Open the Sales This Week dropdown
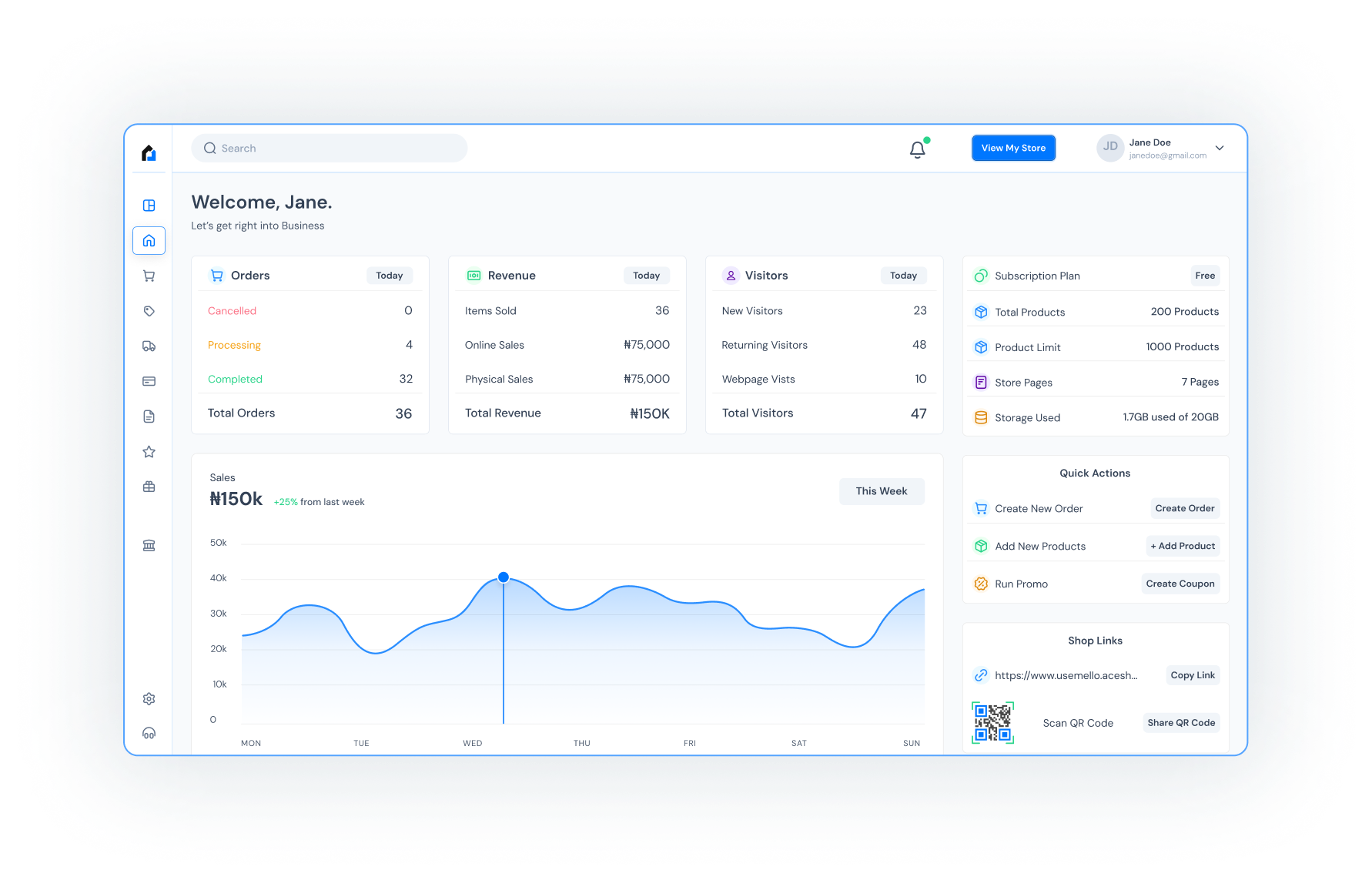 882,491
